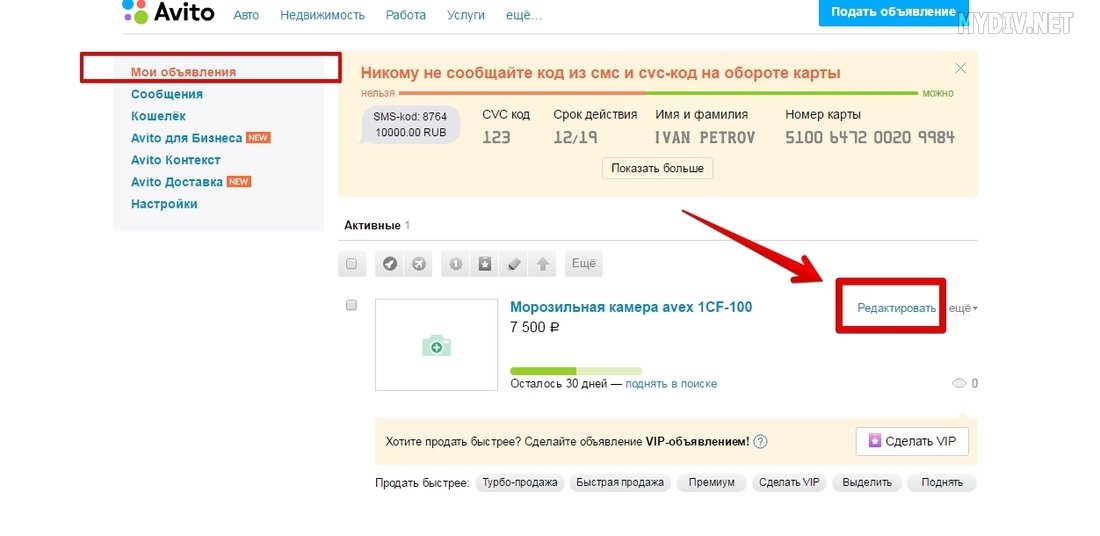Open the Авто category
Image resolution: width=1100 pixels, height=536 pixels.
click(x=246, y=15)
